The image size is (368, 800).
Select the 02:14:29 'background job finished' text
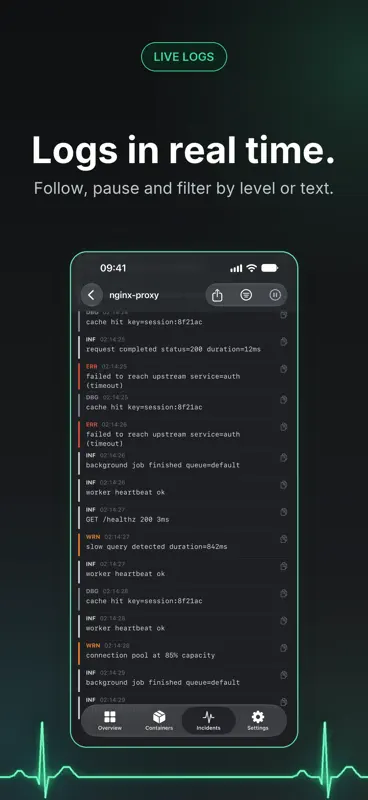point(163,683)
